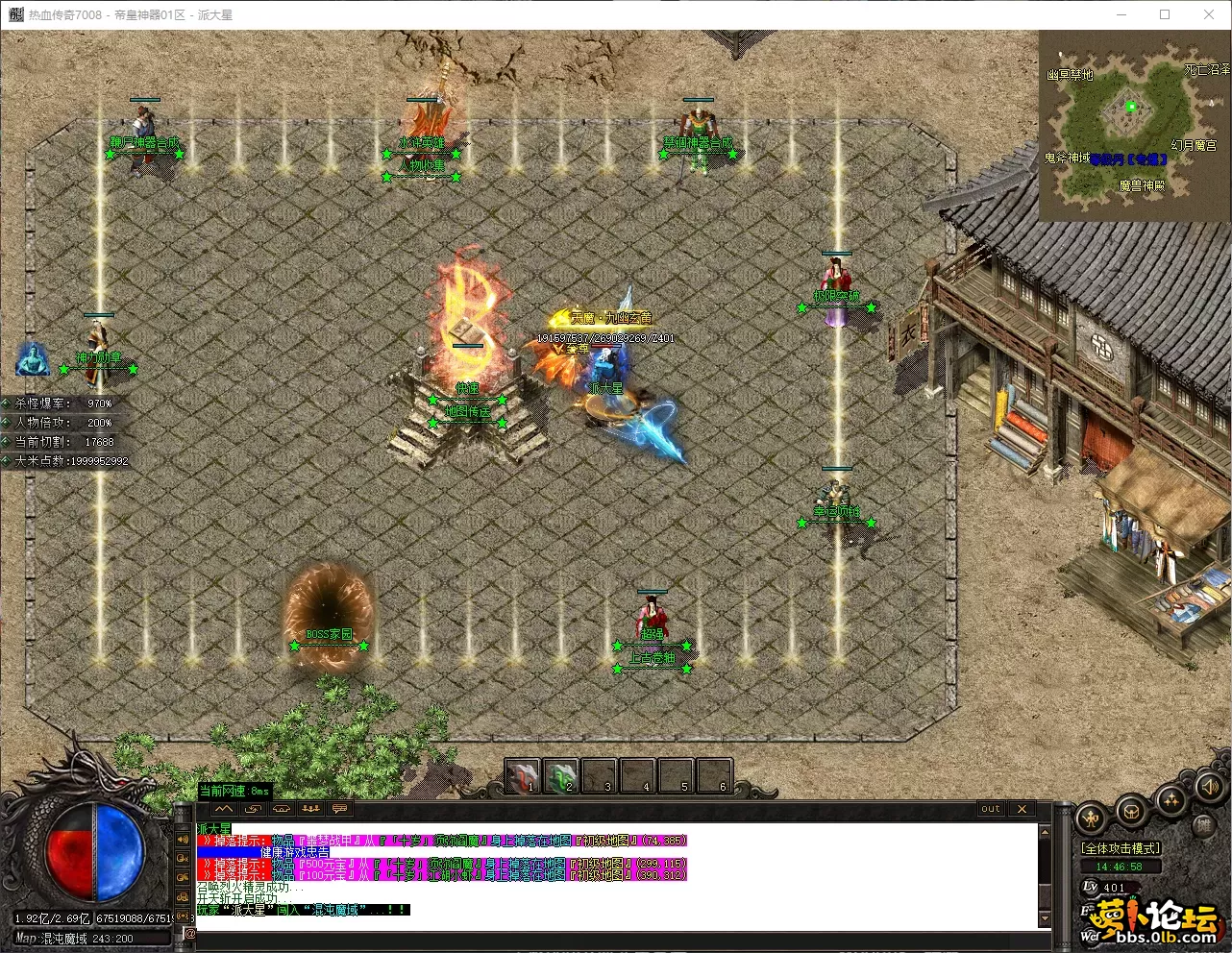The height and width of the screenshot is (953, 1232).
Task: Click the @ button beside chat input
Action: coord(189,933)
